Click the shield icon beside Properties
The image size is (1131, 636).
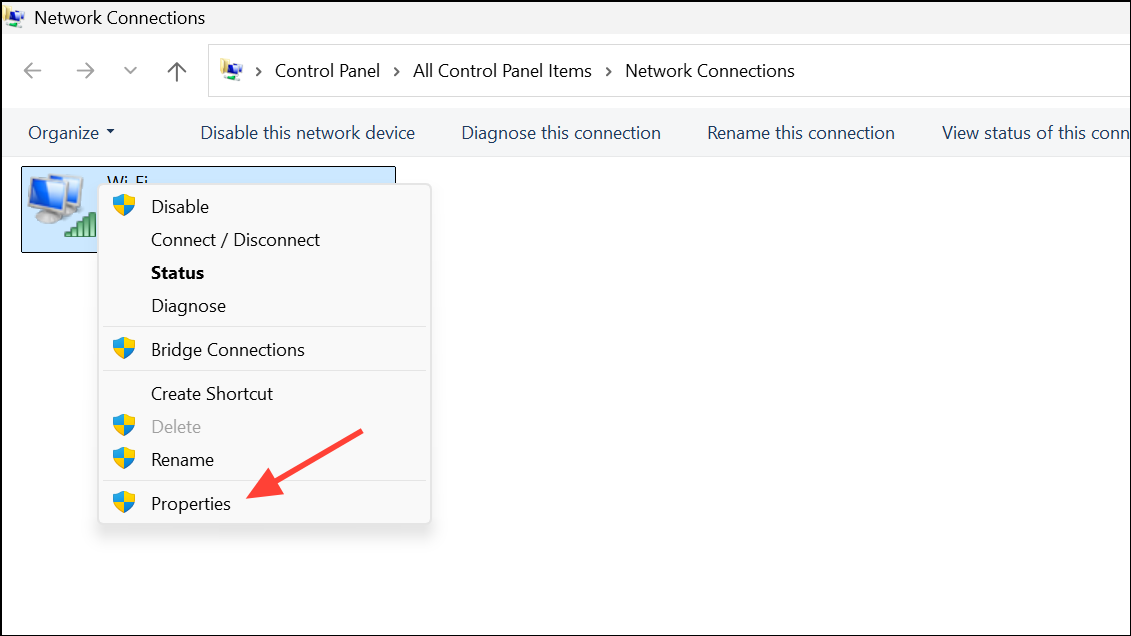(124, 503)
